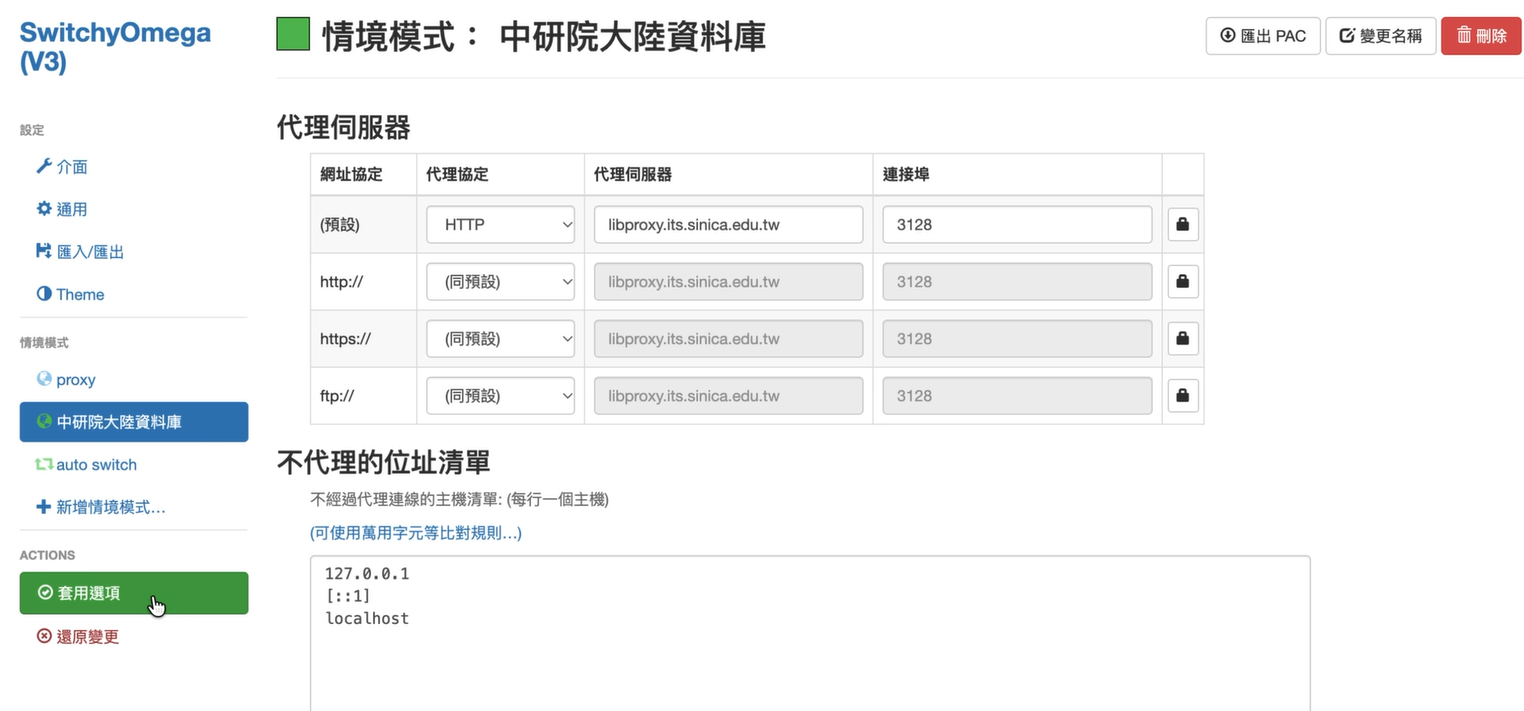Open the (預設) row protocol dropdown
1524x711 pixels.
pyautogui.click(x=500, y=225)
